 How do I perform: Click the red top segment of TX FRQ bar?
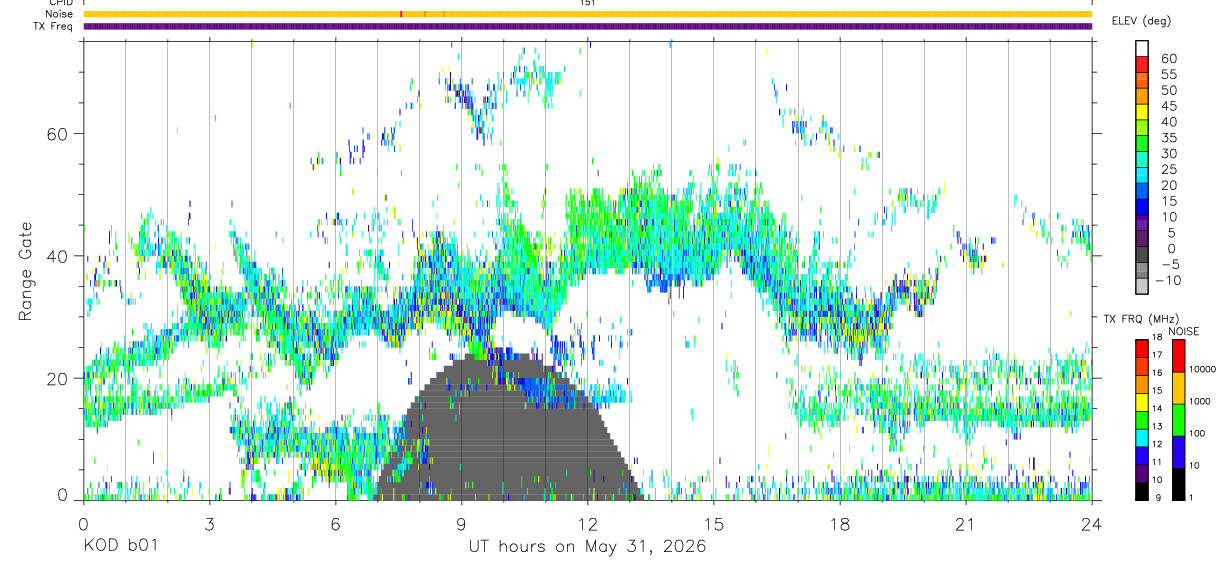click(1142, 349)
